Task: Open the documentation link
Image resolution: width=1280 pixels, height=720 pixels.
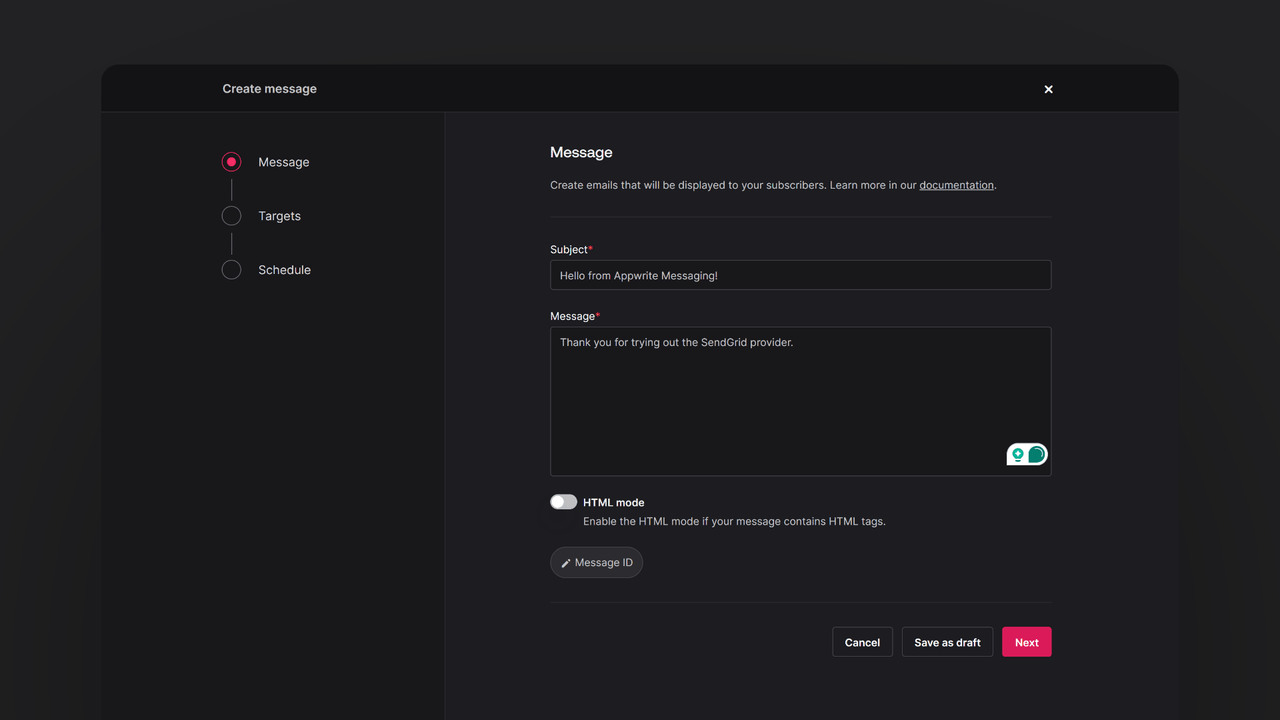Action: click(956, 185)
